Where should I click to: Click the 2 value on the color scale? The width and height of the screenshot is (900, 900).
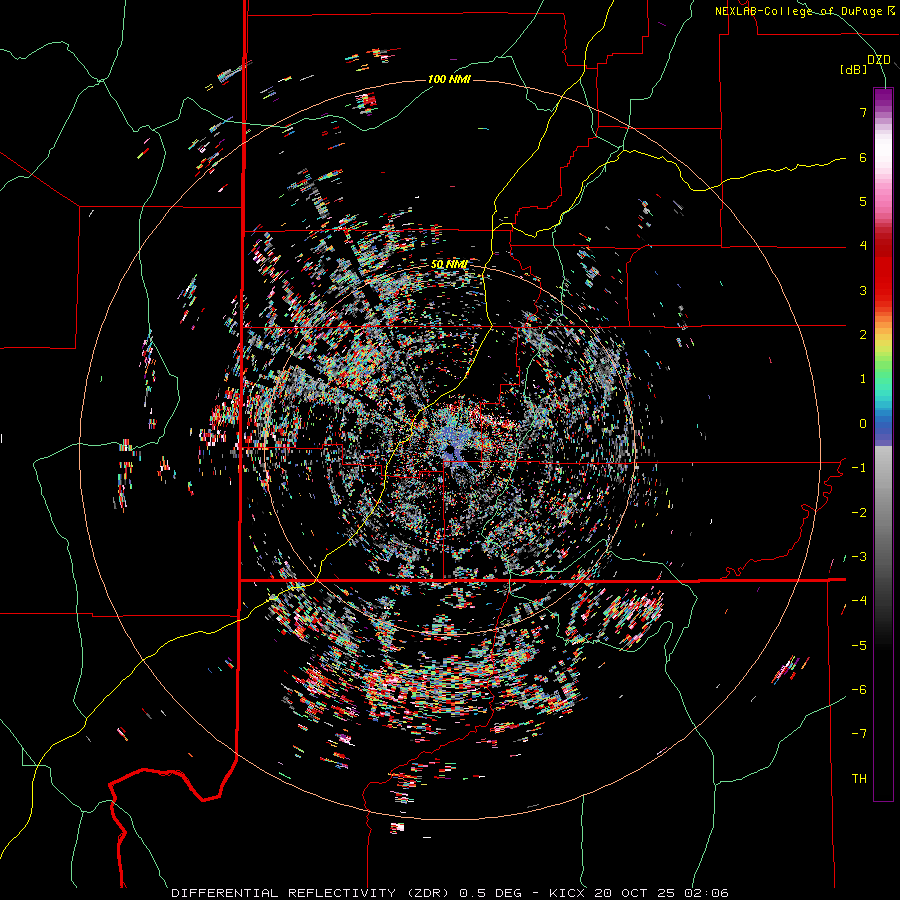tap(863, 335)
